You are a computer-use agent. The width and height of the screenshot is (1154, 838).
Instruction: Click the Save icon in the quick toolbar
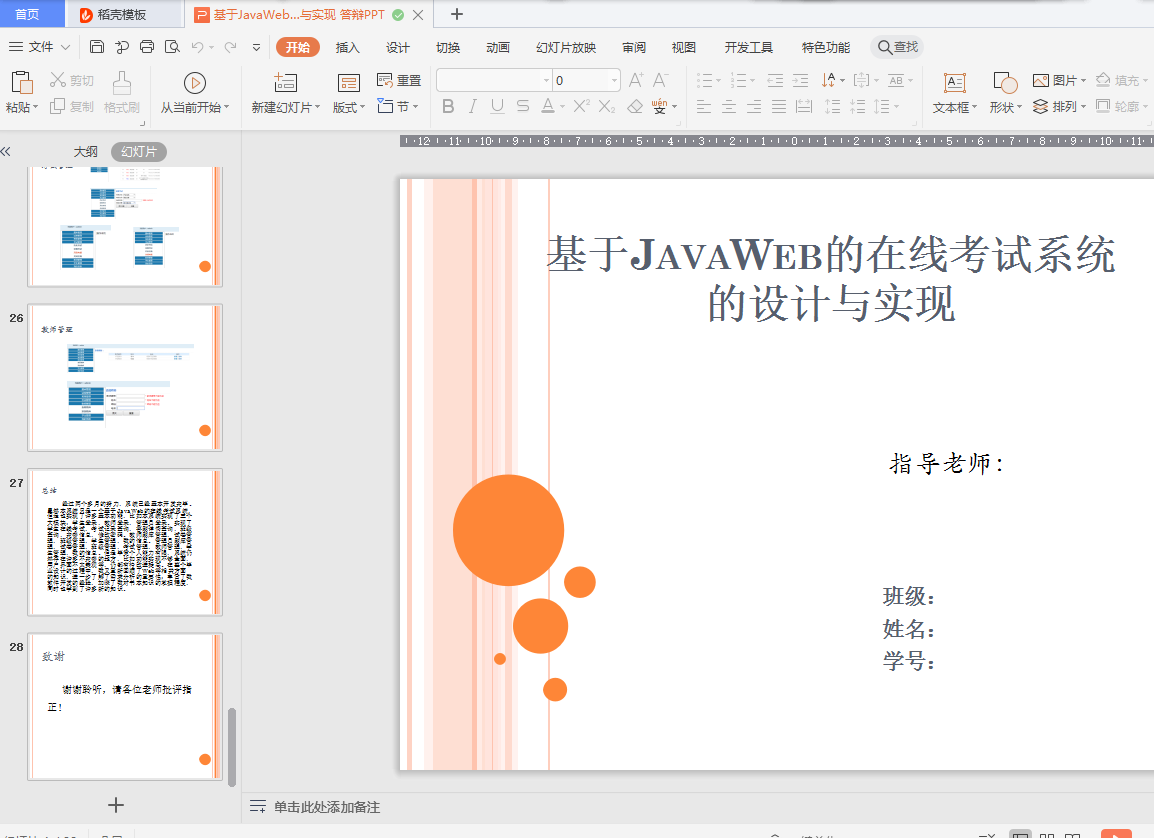point(96,47)
